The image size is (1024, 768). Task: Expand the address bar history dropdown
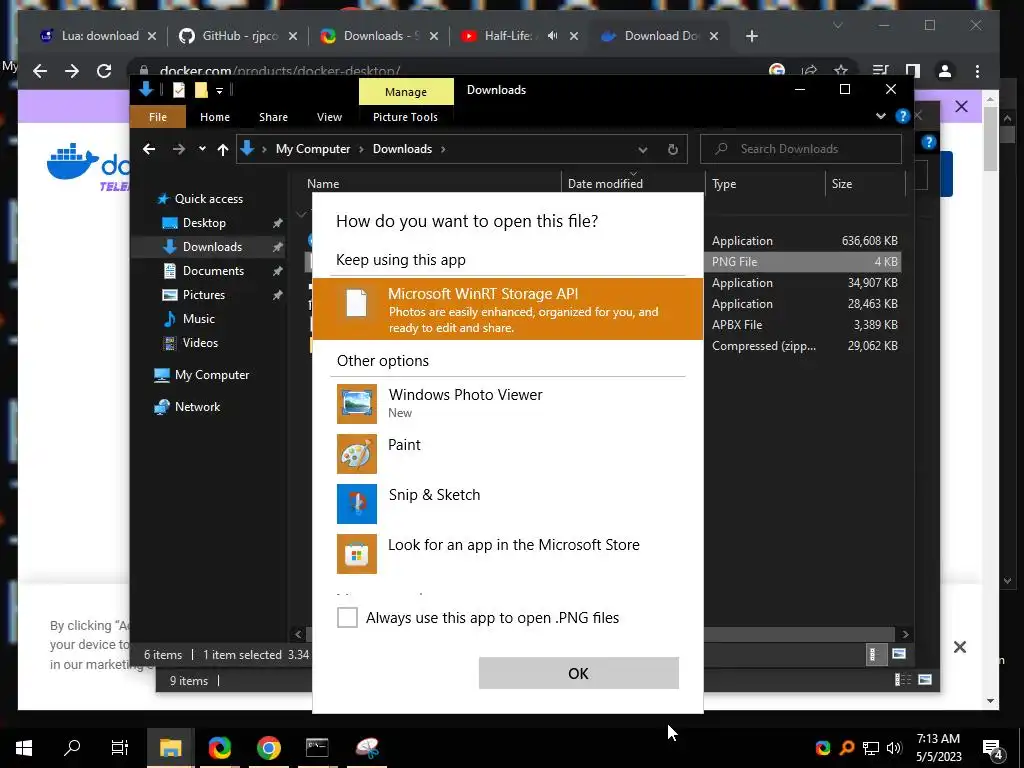pos(643,150)
